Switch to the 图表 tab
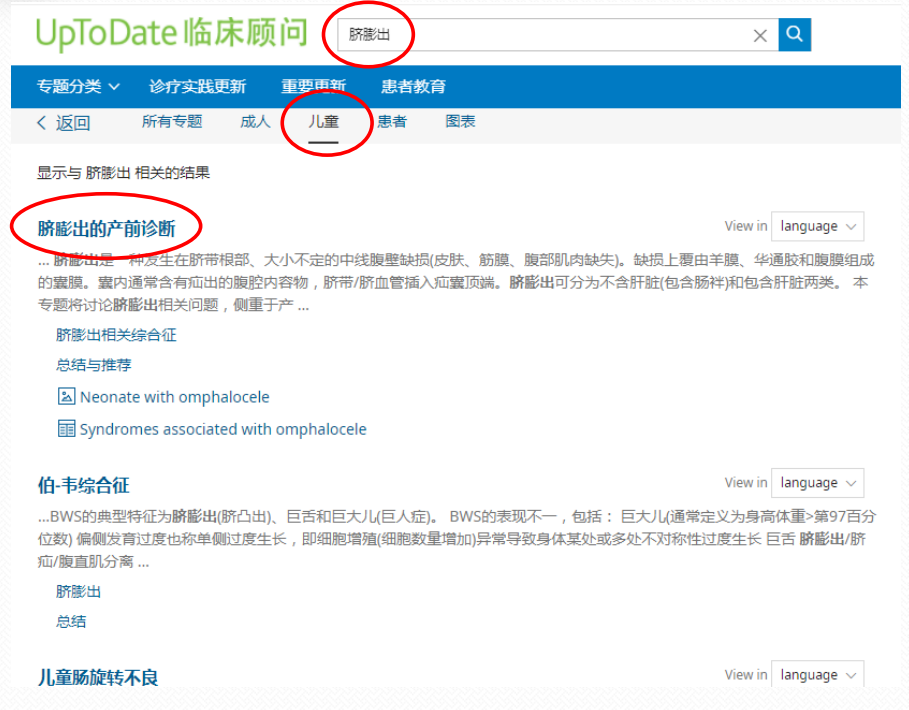 point(459,121)
